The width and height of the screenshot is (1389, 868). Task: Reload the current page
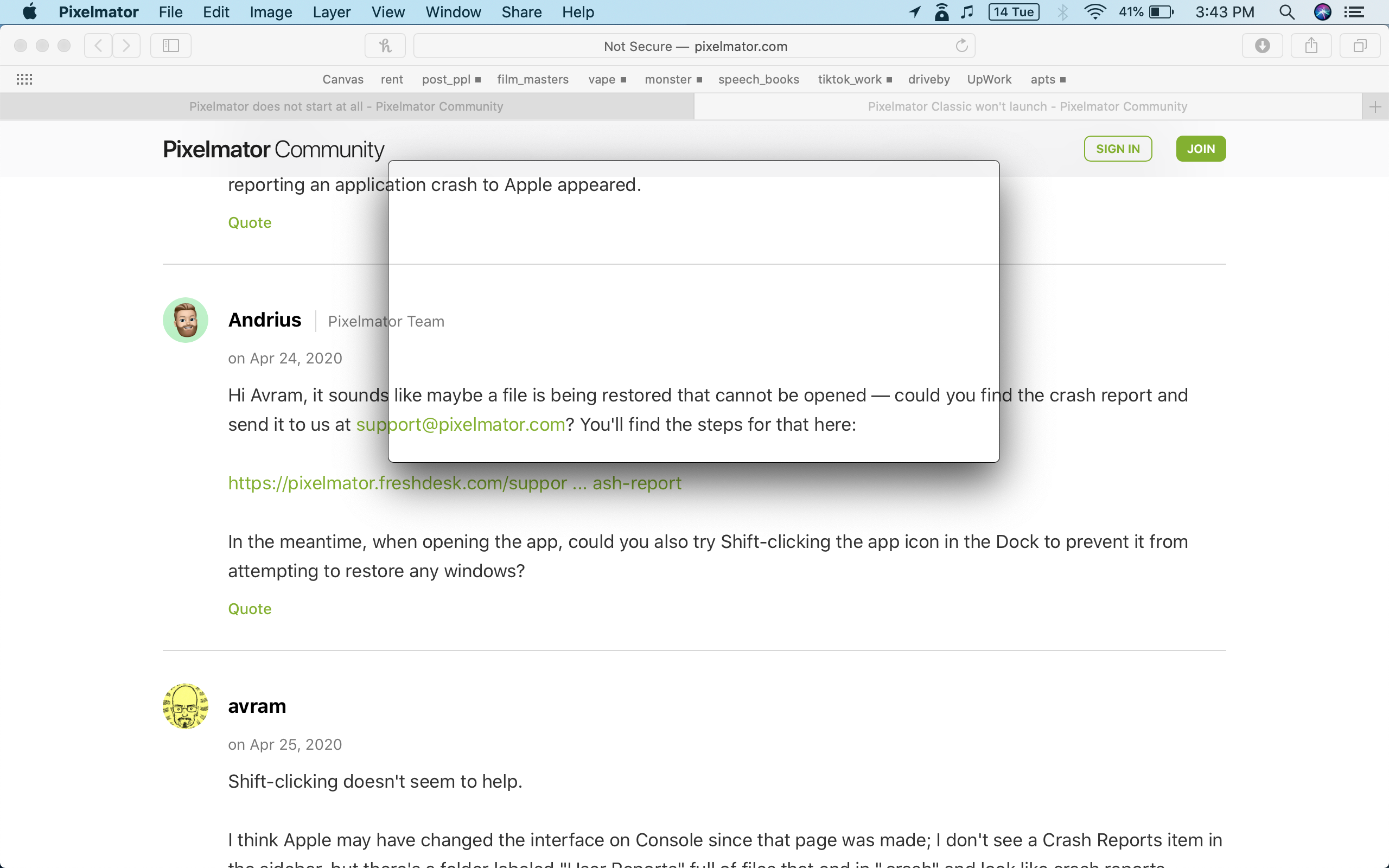pyautogui.click(x=961, y=46)
